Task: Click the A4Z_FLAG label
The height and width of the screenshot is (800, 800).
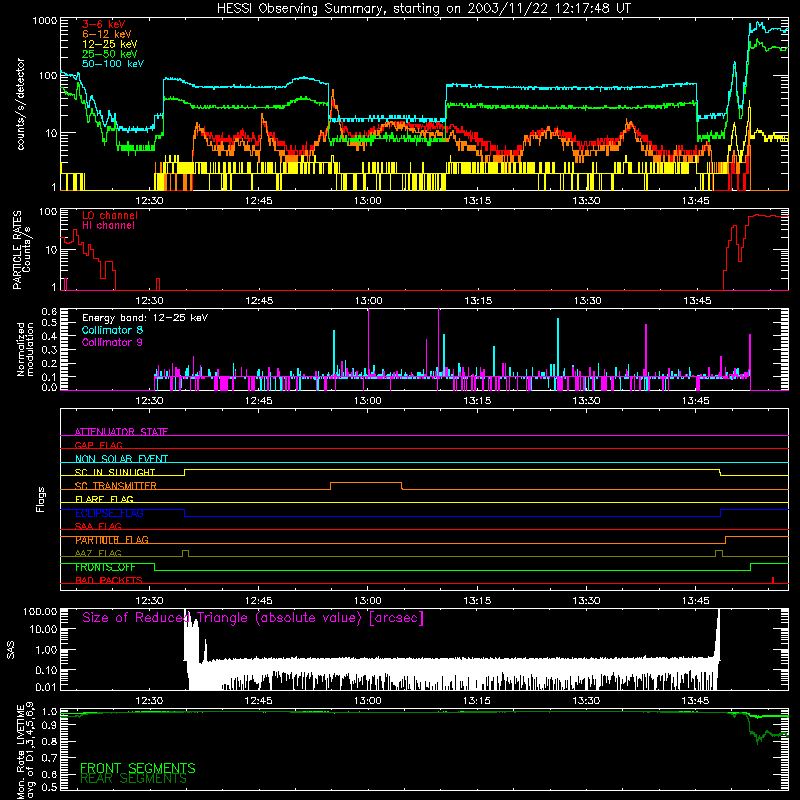Action: click(x=98, y=553)
